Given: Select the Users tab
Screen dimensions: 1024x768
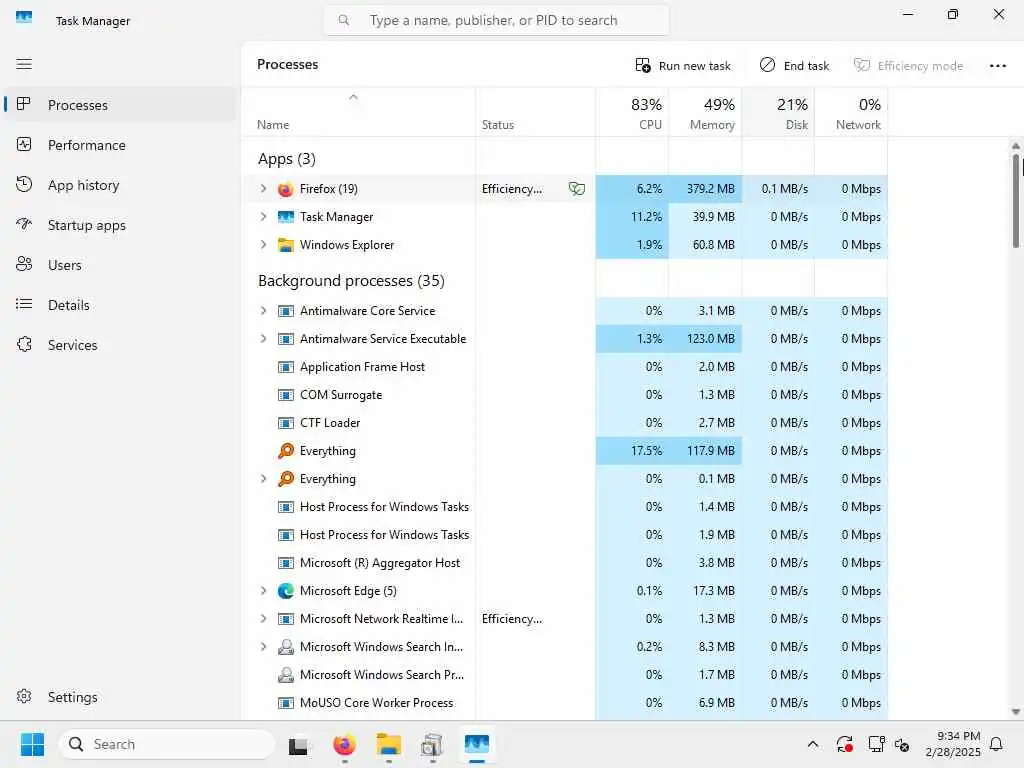Looking at the screenshot, I should click(120, 264).
